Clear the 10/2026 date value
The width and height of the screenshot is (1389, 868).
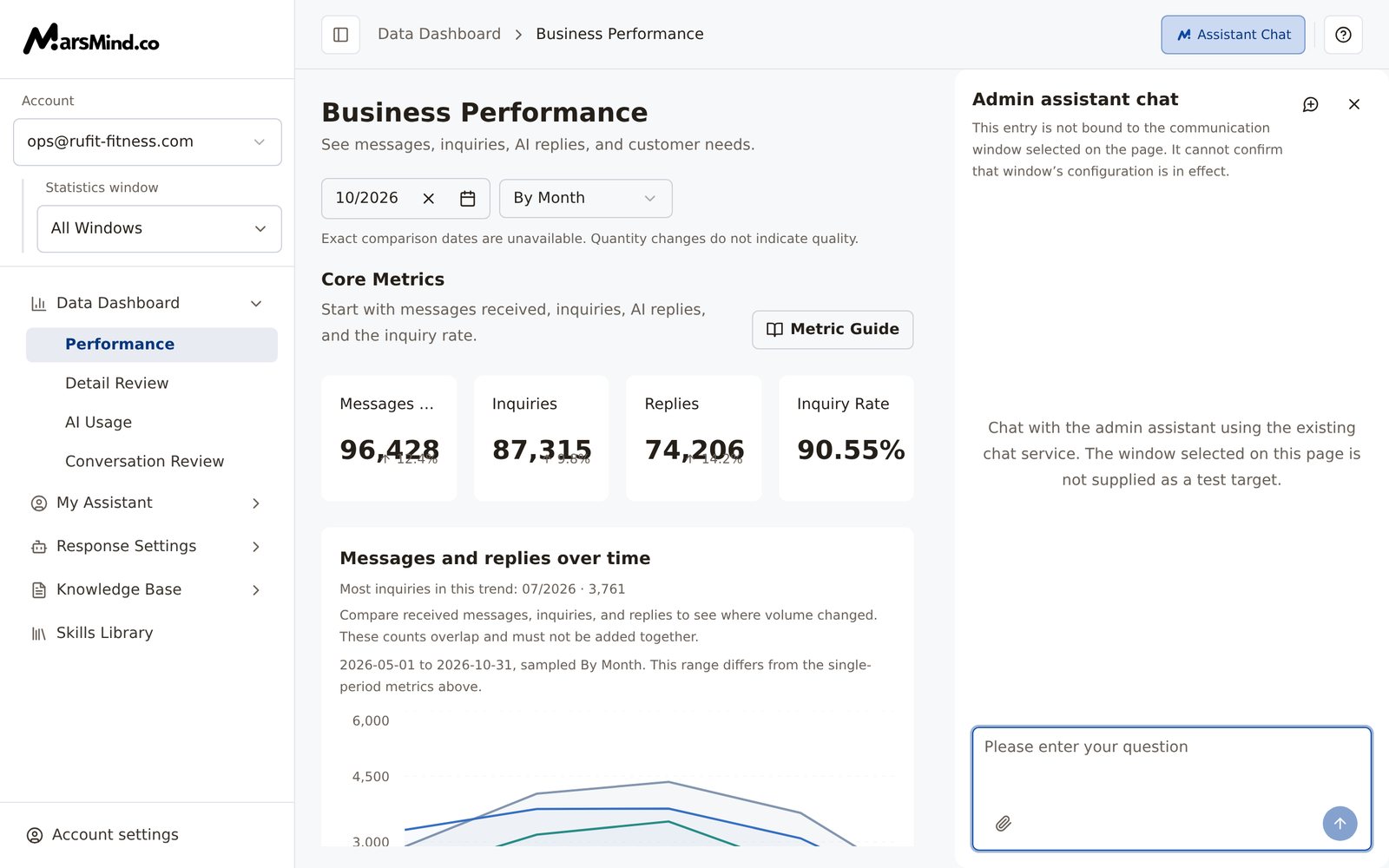coord(428,199)
